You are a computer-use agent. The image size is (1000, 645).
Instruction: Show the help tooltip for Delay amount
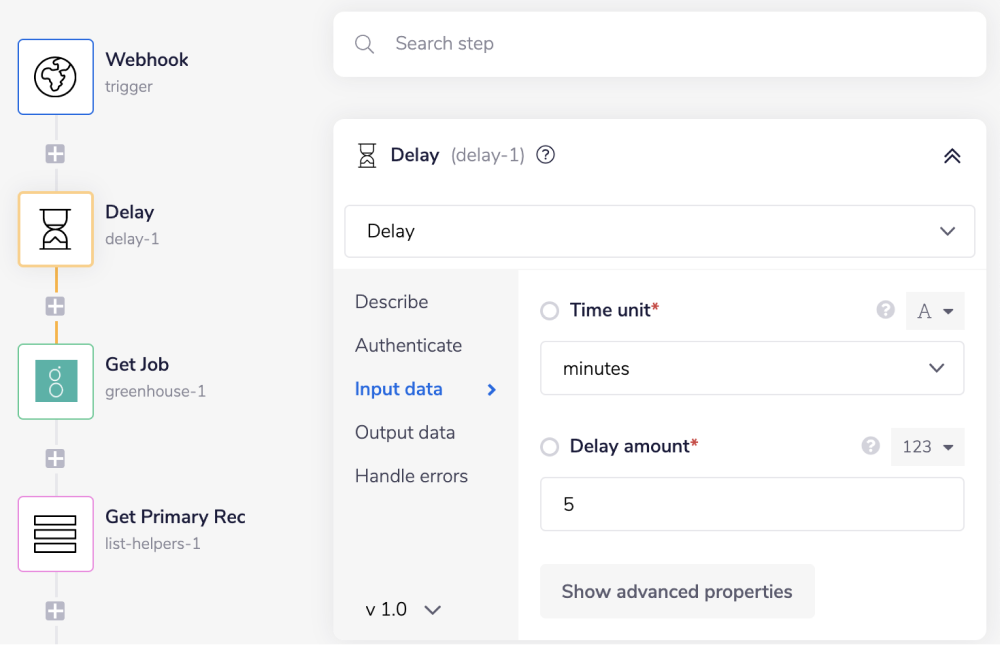point(871,446)
